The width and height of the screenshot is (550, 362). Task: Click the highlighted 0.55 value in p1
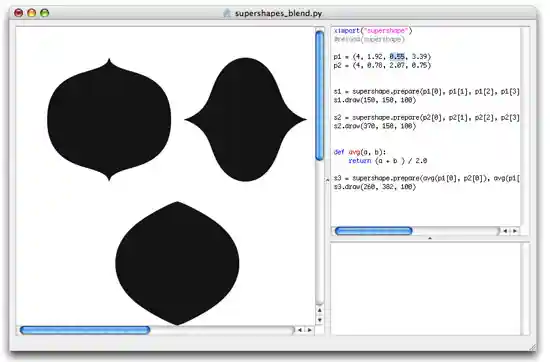click(397, 56)
